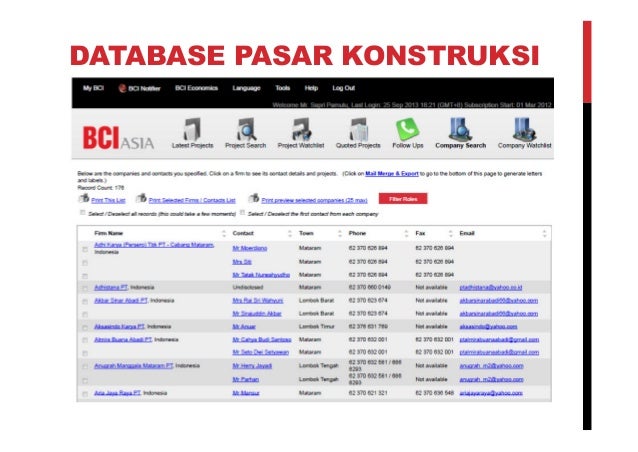638x452 pixels.
Task: Open Akaasindo Karya PT firm link
Action: click(119, 326)
